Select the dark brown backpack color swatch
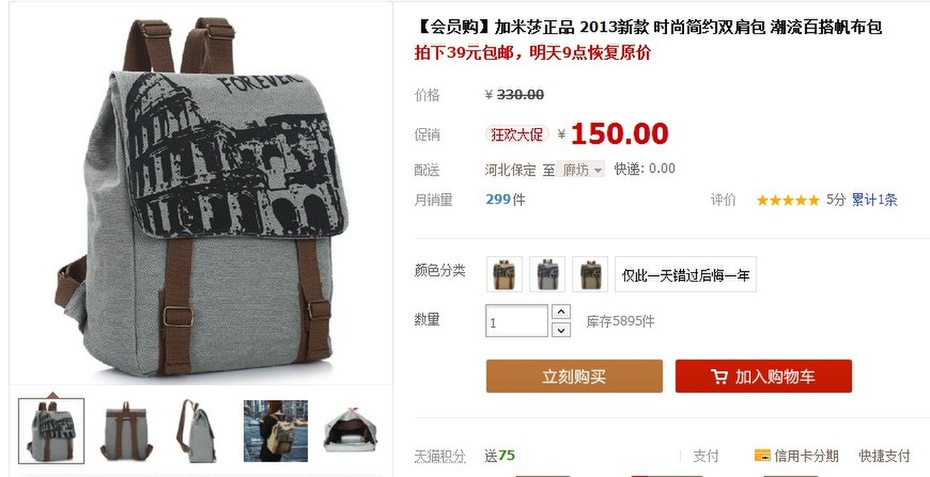Screen dimensions: 930x477 [x=590, y=274]
